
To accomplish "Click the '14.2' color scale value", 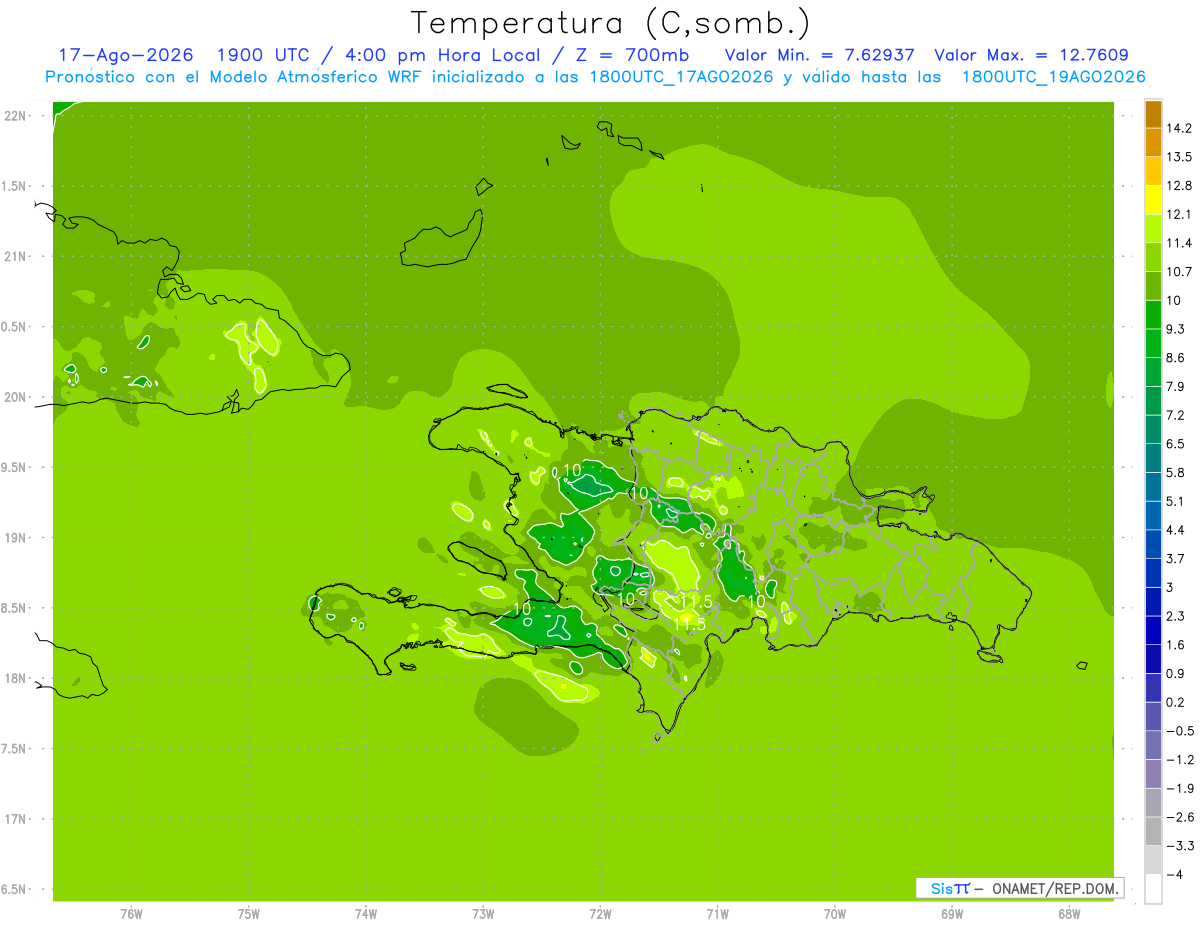I will click(x=1179, y=128).
